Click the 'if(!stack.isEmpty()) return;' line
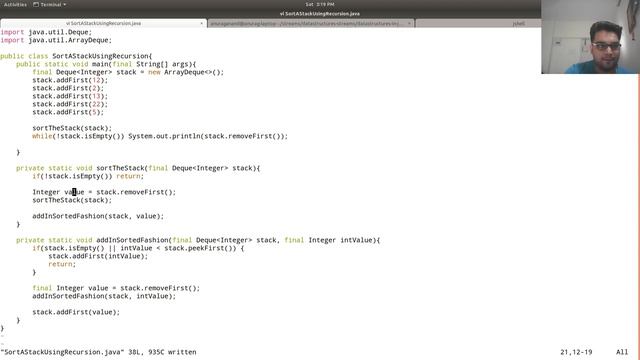Screen dimensions: 640x360 (88, 176)
